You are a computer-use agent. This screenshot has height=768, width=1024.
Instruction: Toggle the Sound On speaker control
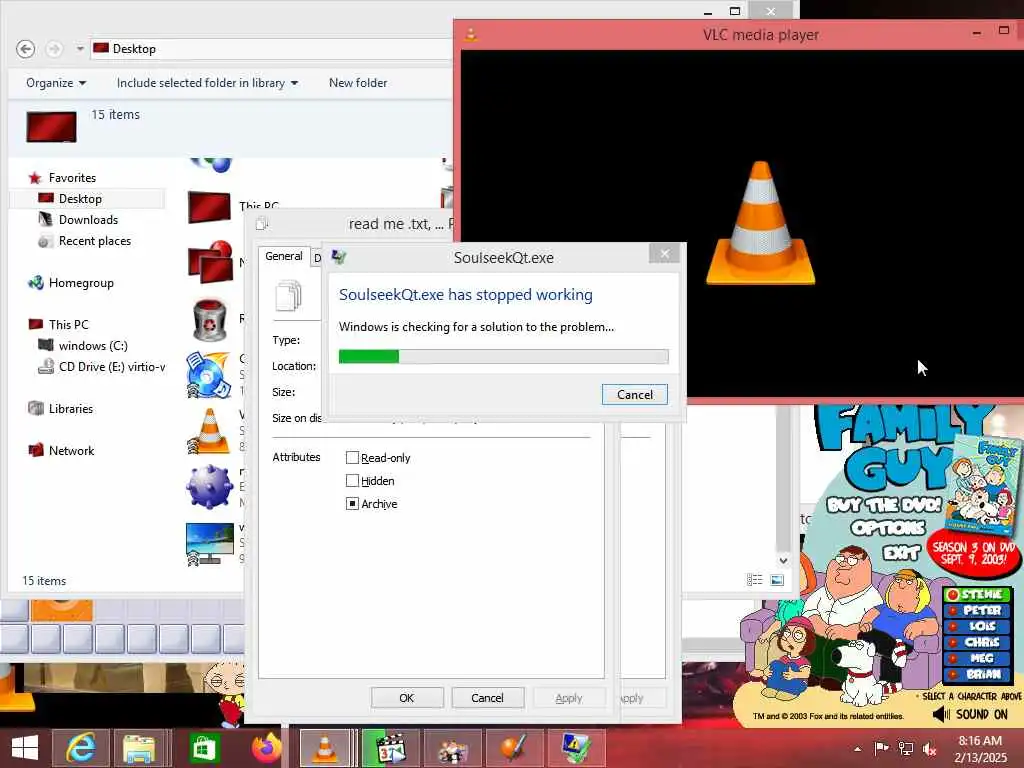[x=970, y=714]
